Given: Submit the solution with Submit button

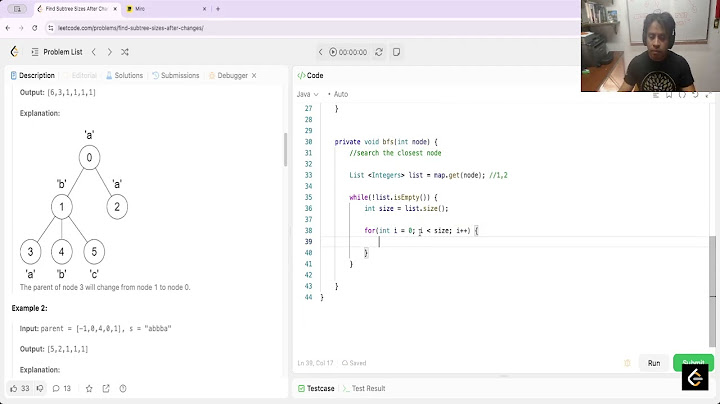Looking at the screenshot, I should coord(693,363).
